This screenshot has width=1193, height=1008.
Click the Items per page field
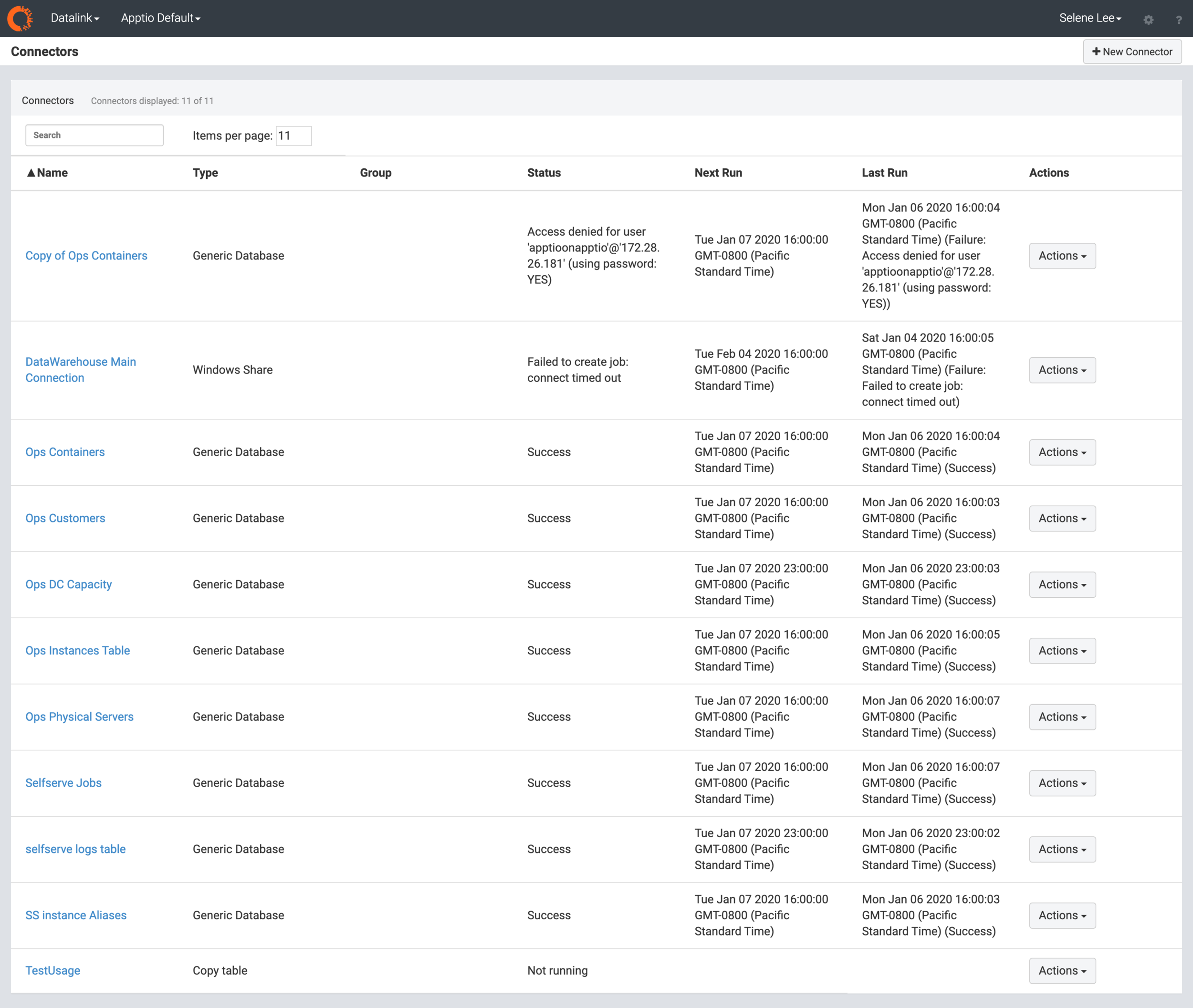293,136
